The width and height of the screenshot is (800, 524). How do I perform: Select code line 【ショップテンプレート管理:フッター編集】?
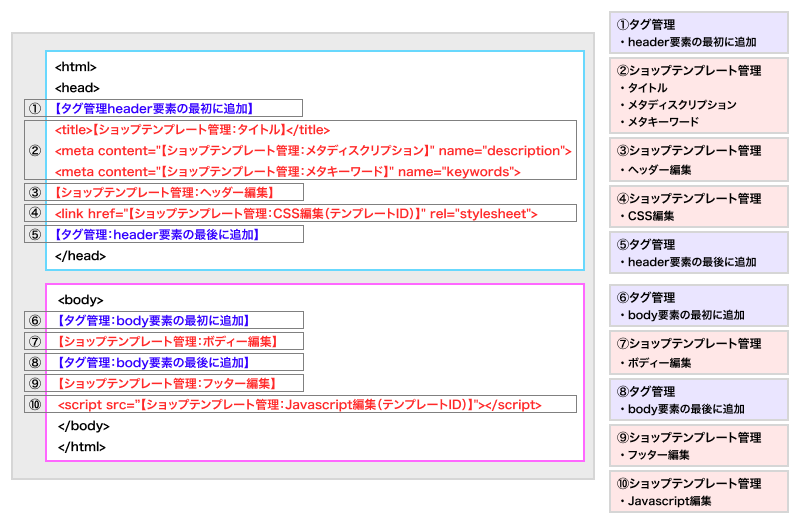(x=168, y=383)
